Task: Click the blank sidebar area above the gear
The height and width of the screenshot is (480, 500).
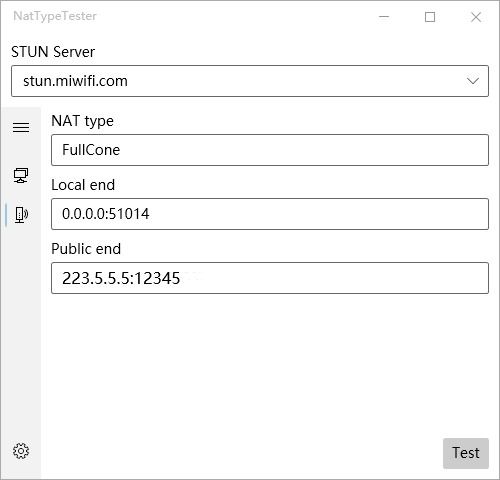Action: (21, 333)
